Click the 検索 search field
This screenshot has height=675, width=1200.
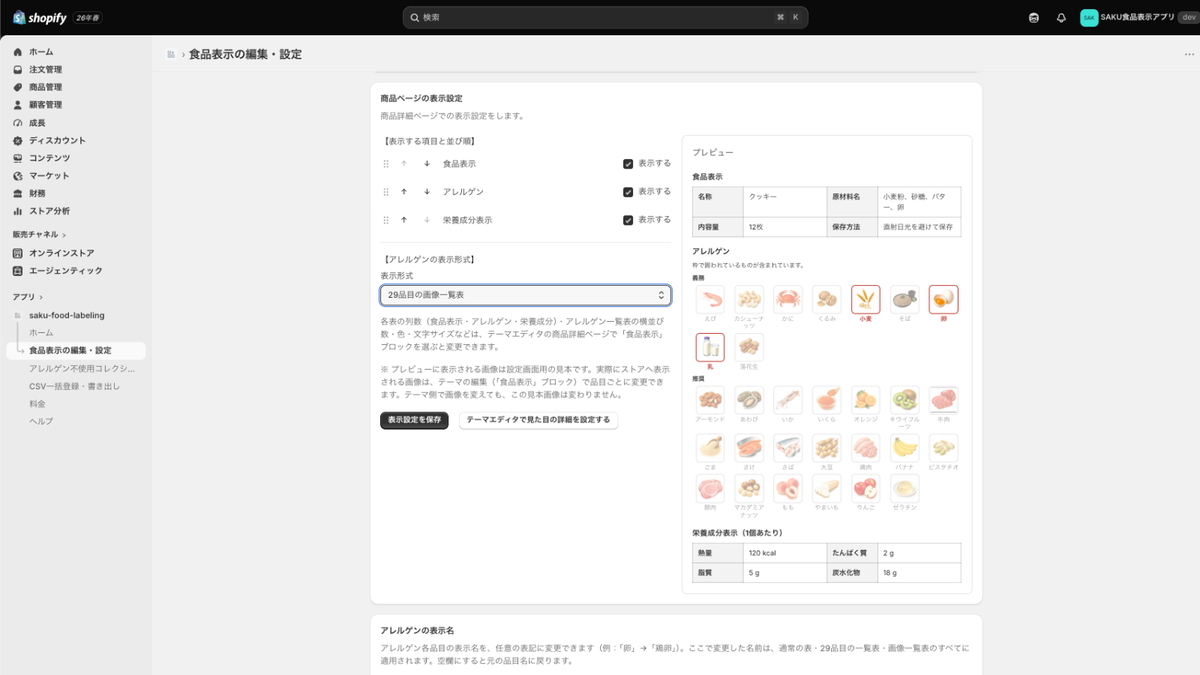(x=605, y=17)
